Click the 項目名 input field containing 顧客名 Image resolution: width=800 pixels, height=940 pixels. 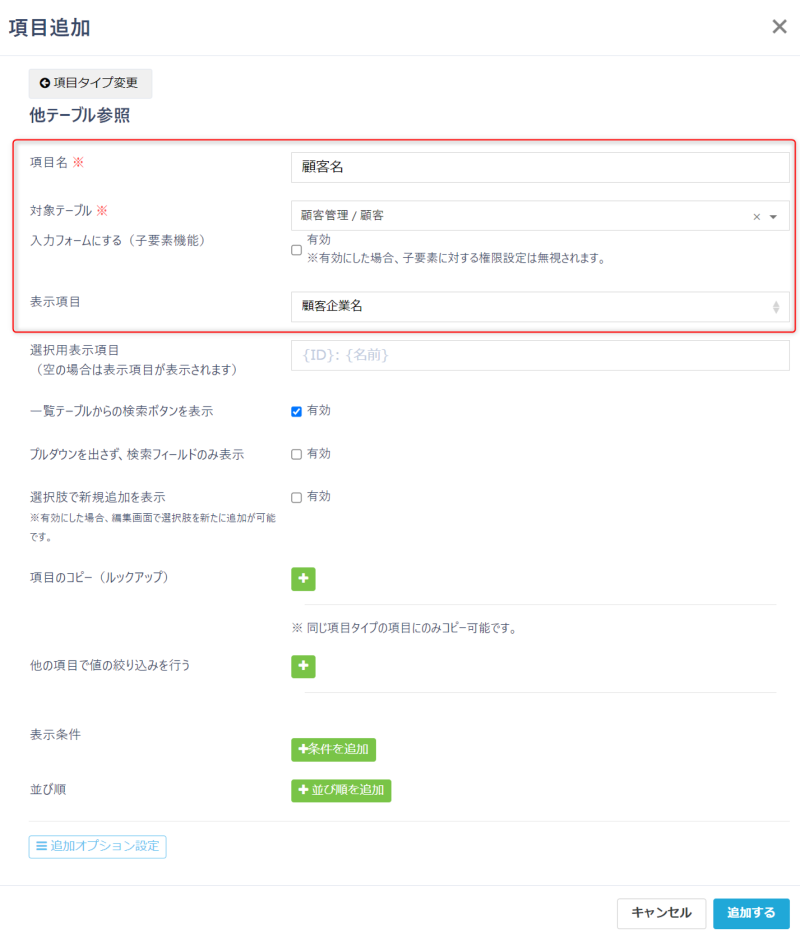[540, 167]
